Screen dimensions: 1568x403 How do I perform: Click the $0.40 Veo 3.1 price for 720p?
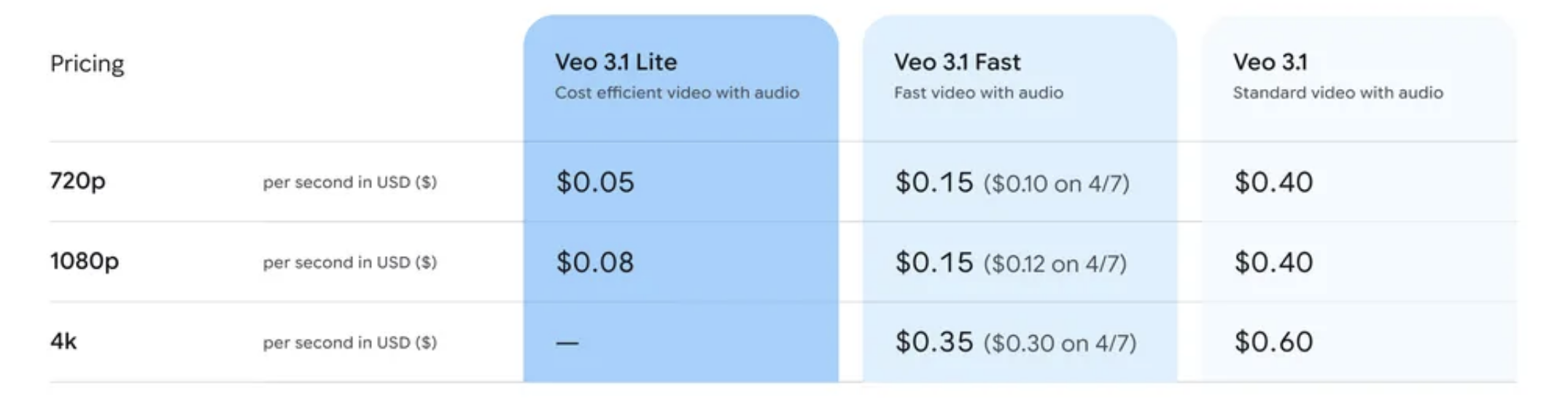pos(1273,182)
